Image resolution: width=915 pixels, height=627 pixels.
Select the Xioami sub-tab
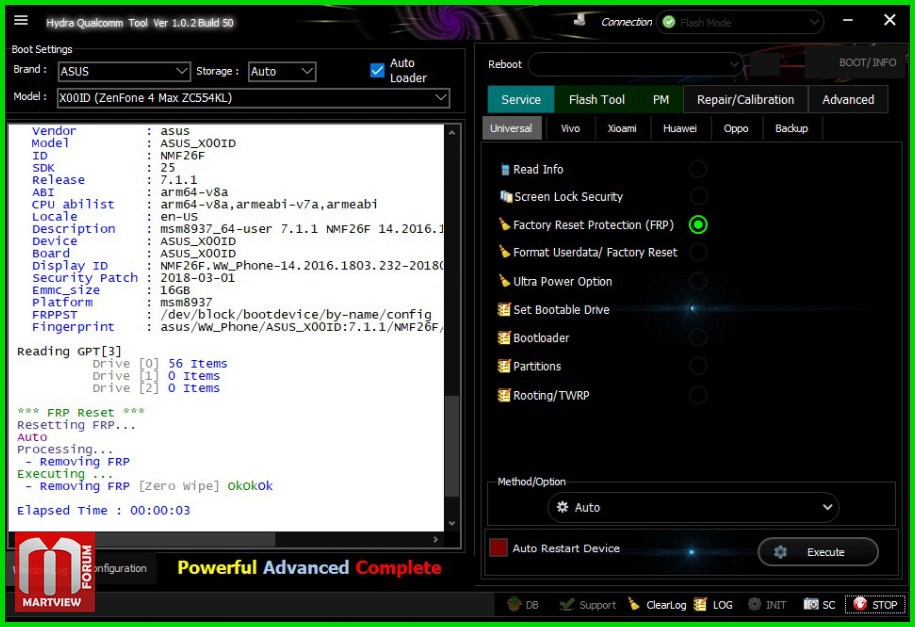click(x=622, y=128)
